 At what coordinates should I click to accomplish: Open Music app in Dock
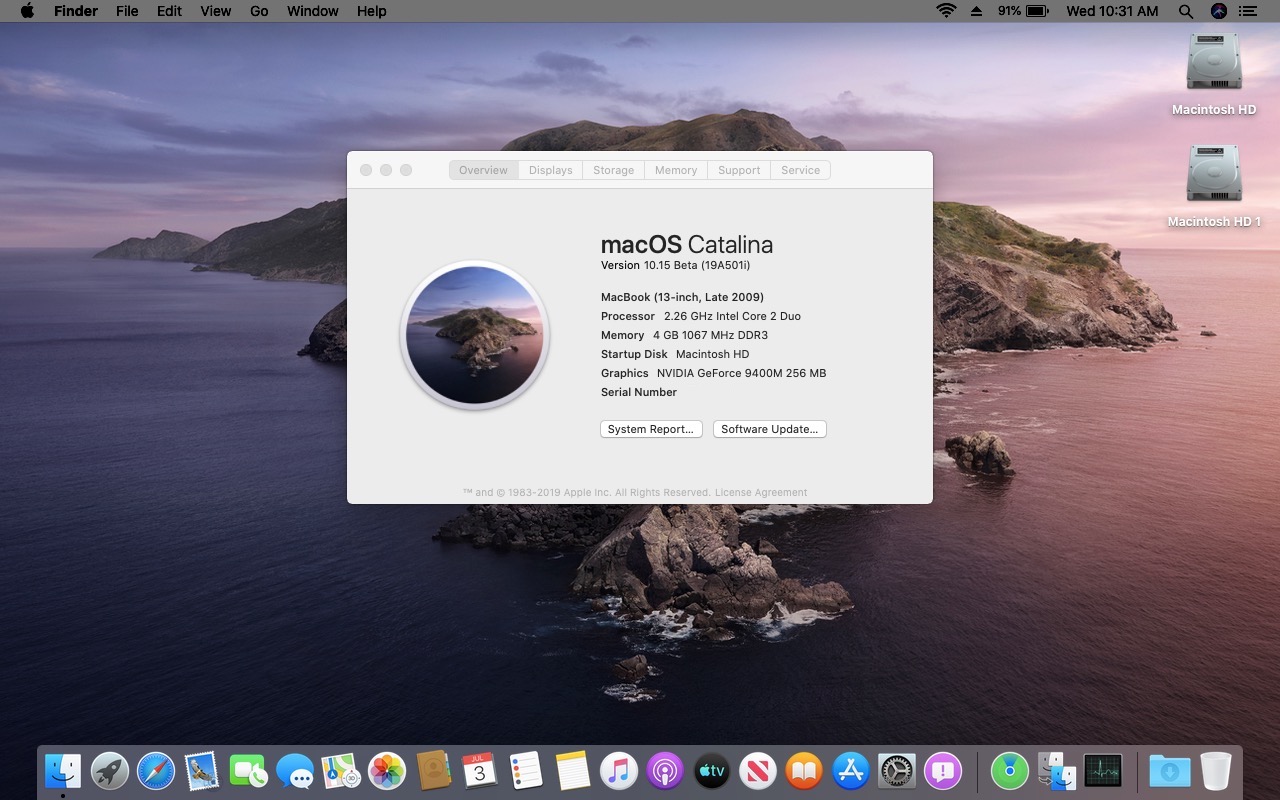pos(619,771)
